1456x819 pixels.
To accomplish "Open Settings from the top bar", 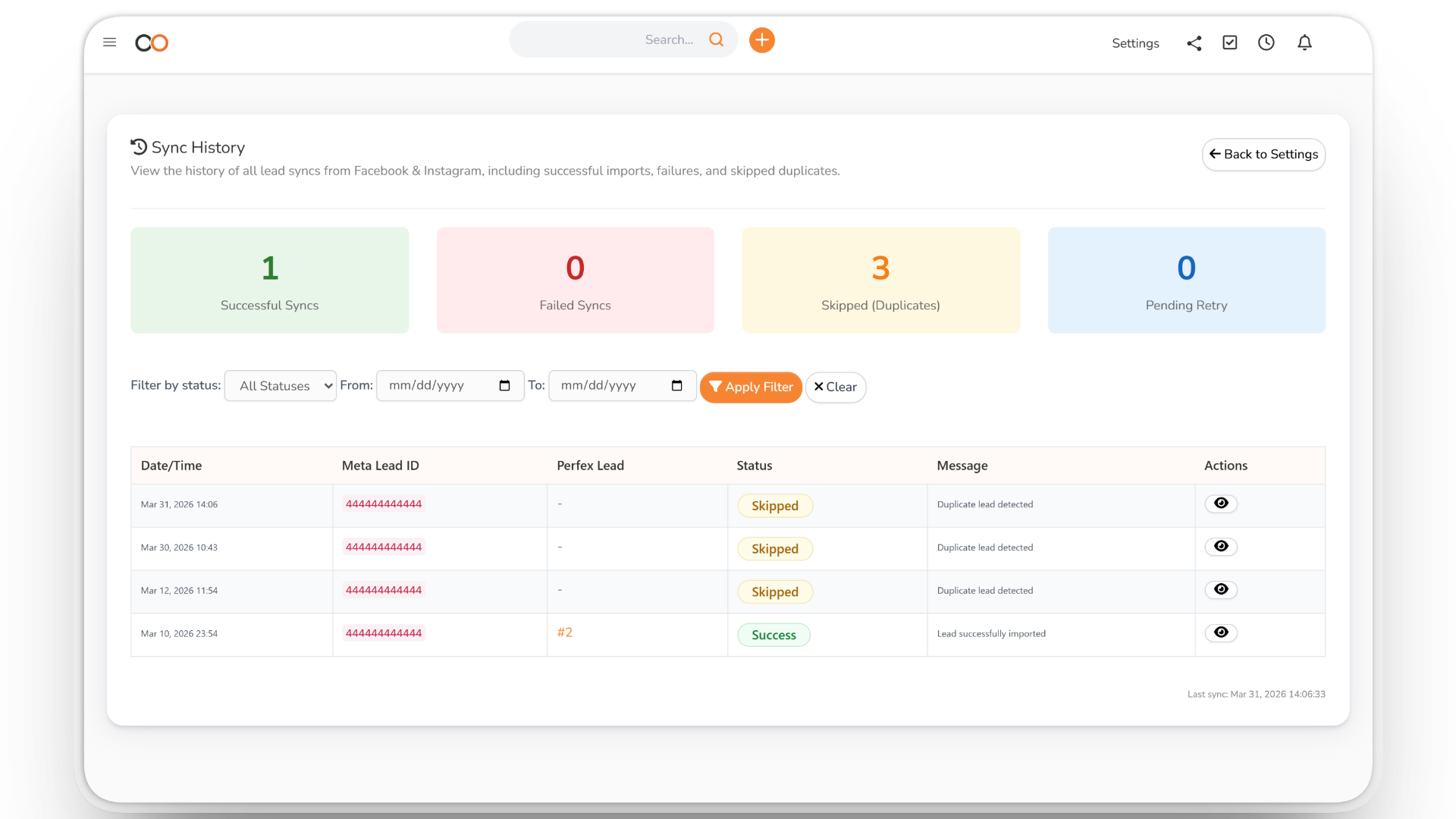I will click(1135, 43).
